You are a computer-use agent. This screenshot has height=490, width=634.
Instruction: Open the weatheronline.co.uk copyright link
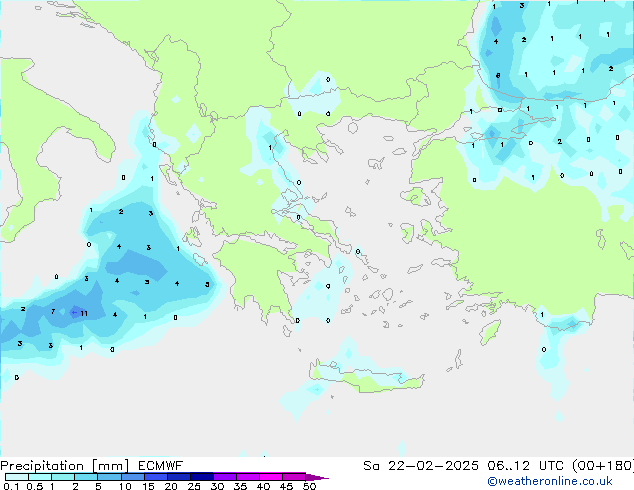(x=550, y=481)
